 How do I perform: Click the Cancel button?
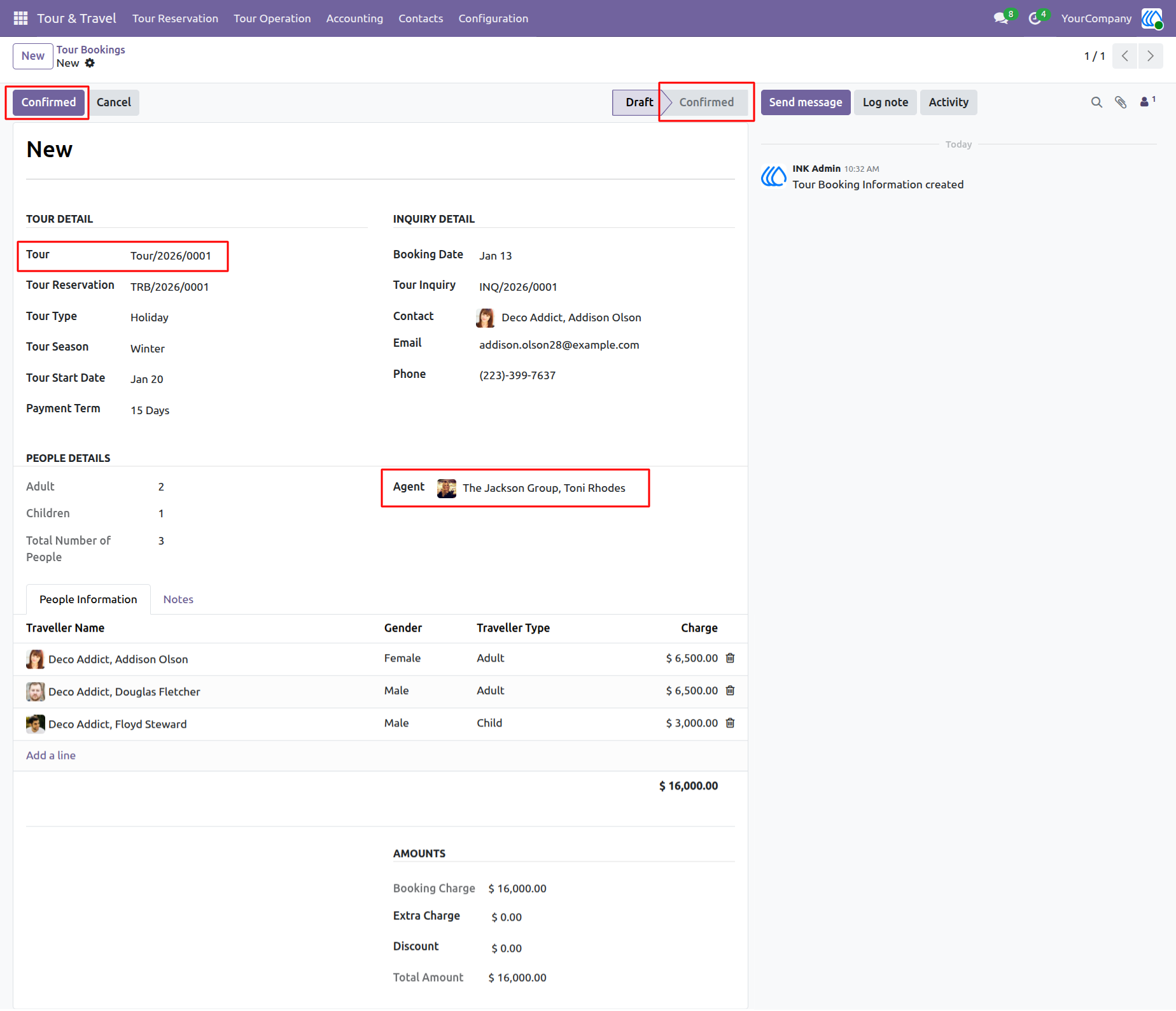click(114, 102)
